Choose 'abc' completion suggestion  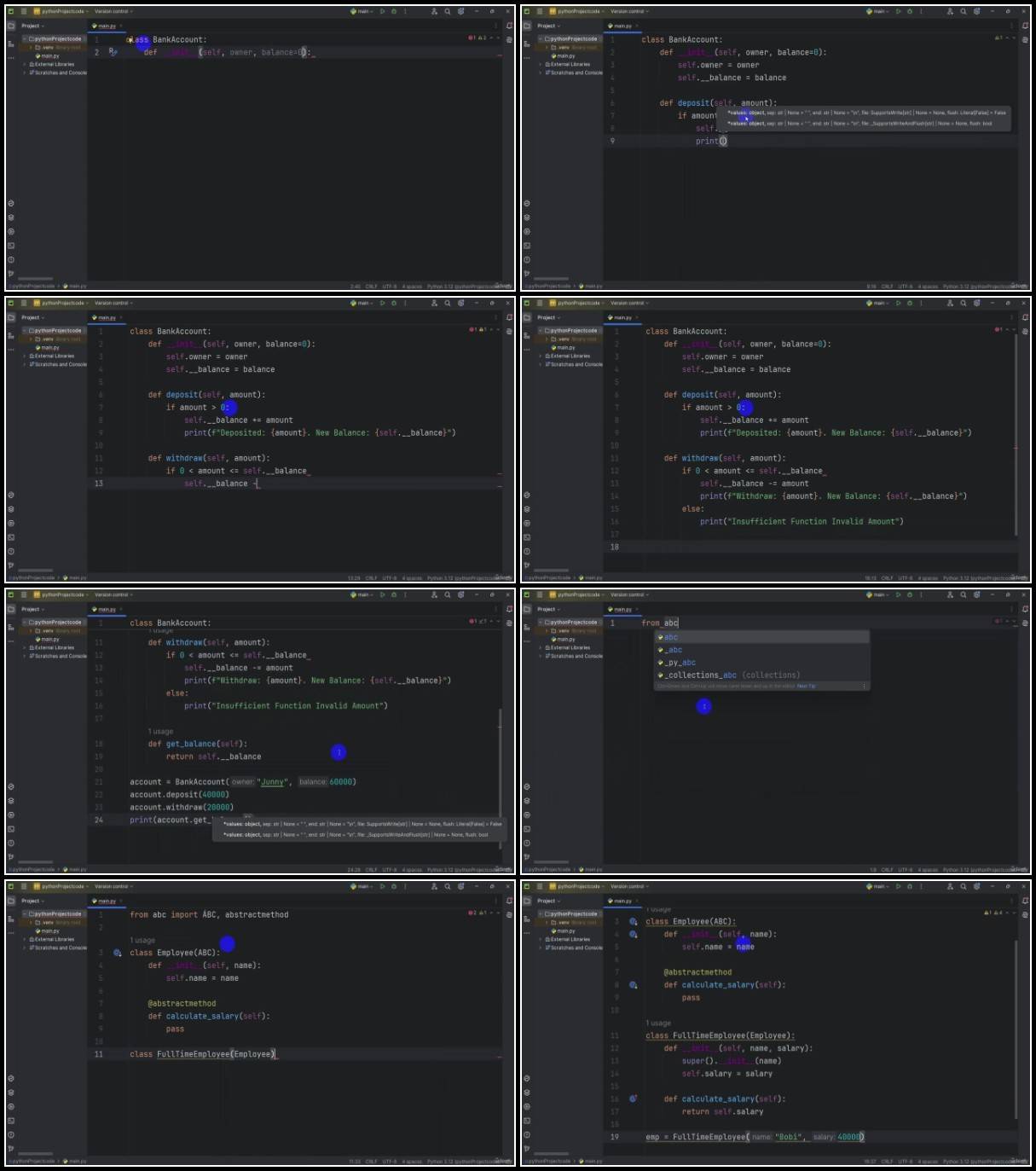(x=761, y=637)
